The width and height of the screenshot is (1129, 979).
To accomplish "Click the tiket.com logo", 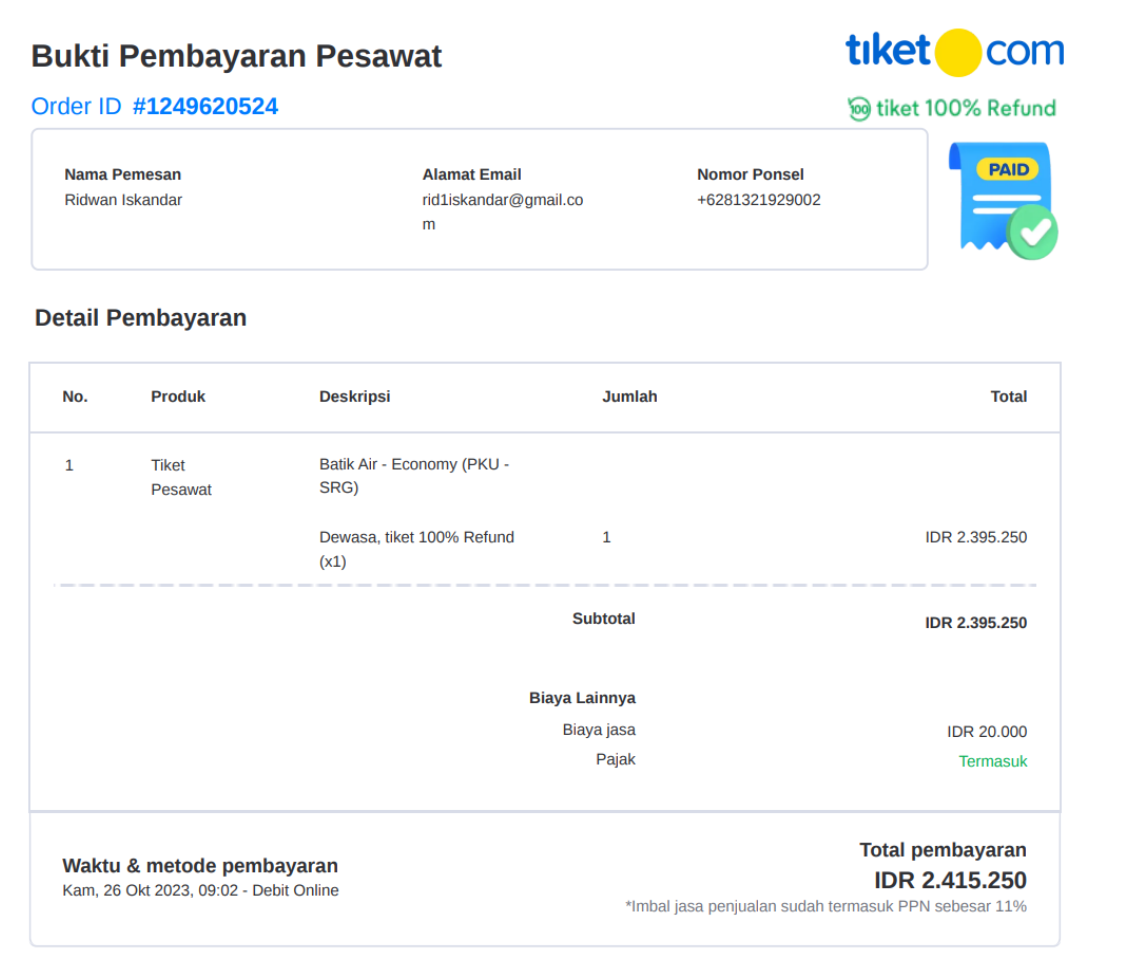I will 955,53.
